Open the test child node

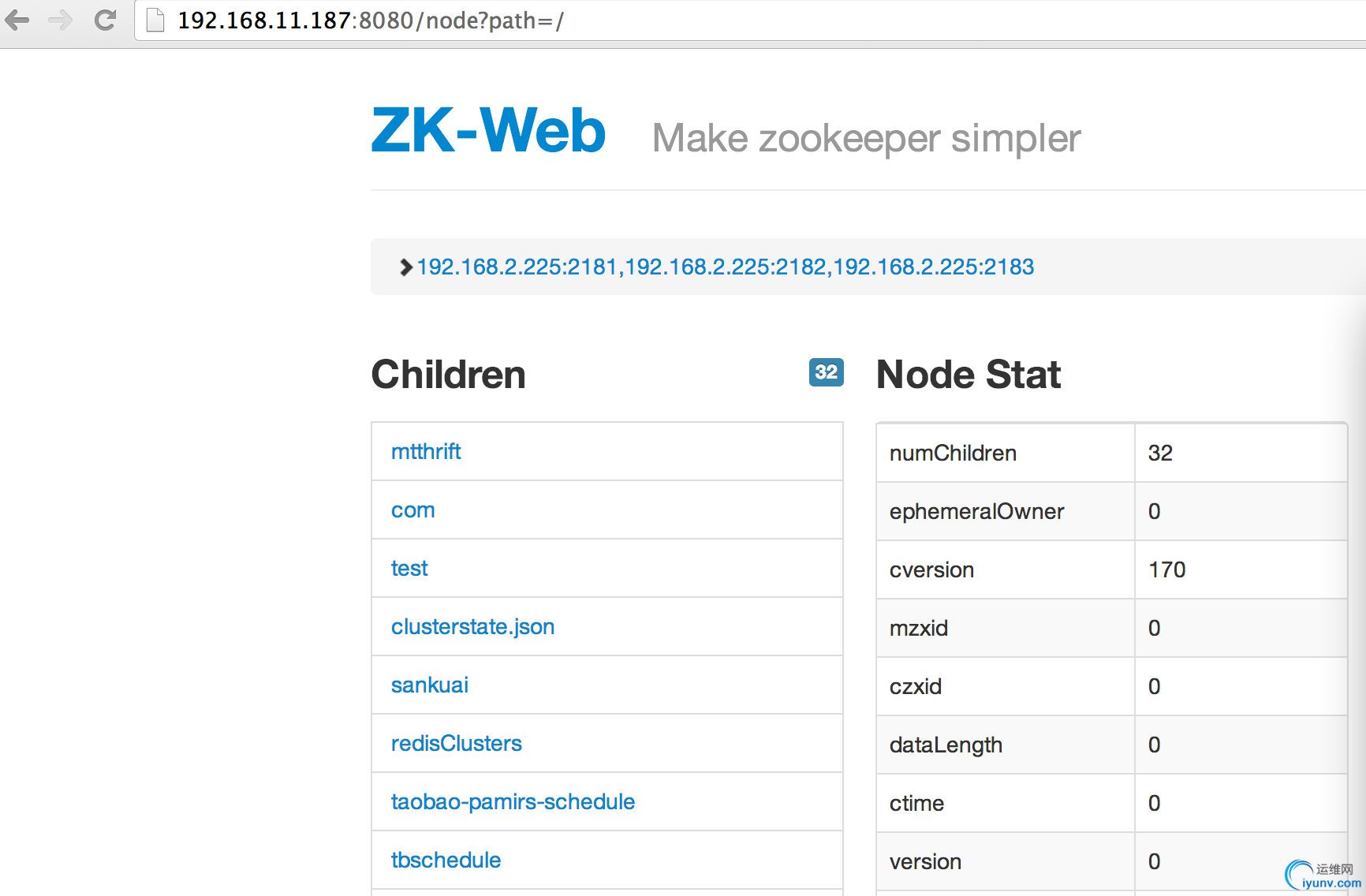pyautogui.click(x=409, y=568)
